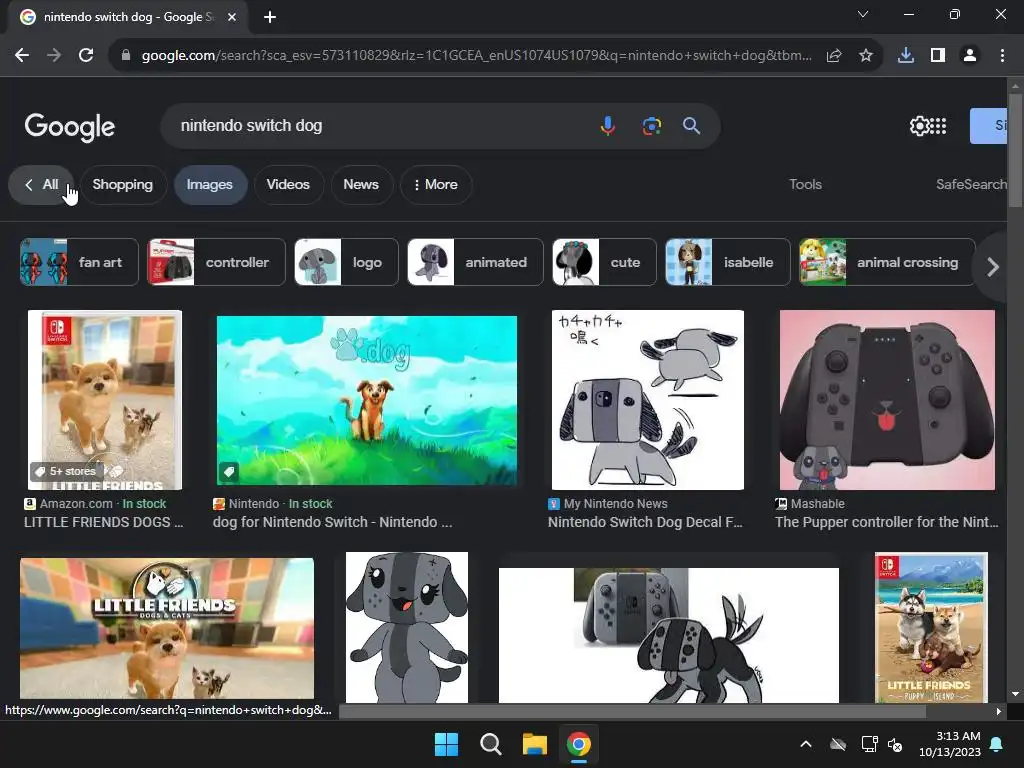Open File Explorer from the taskbar

[534, 744]
